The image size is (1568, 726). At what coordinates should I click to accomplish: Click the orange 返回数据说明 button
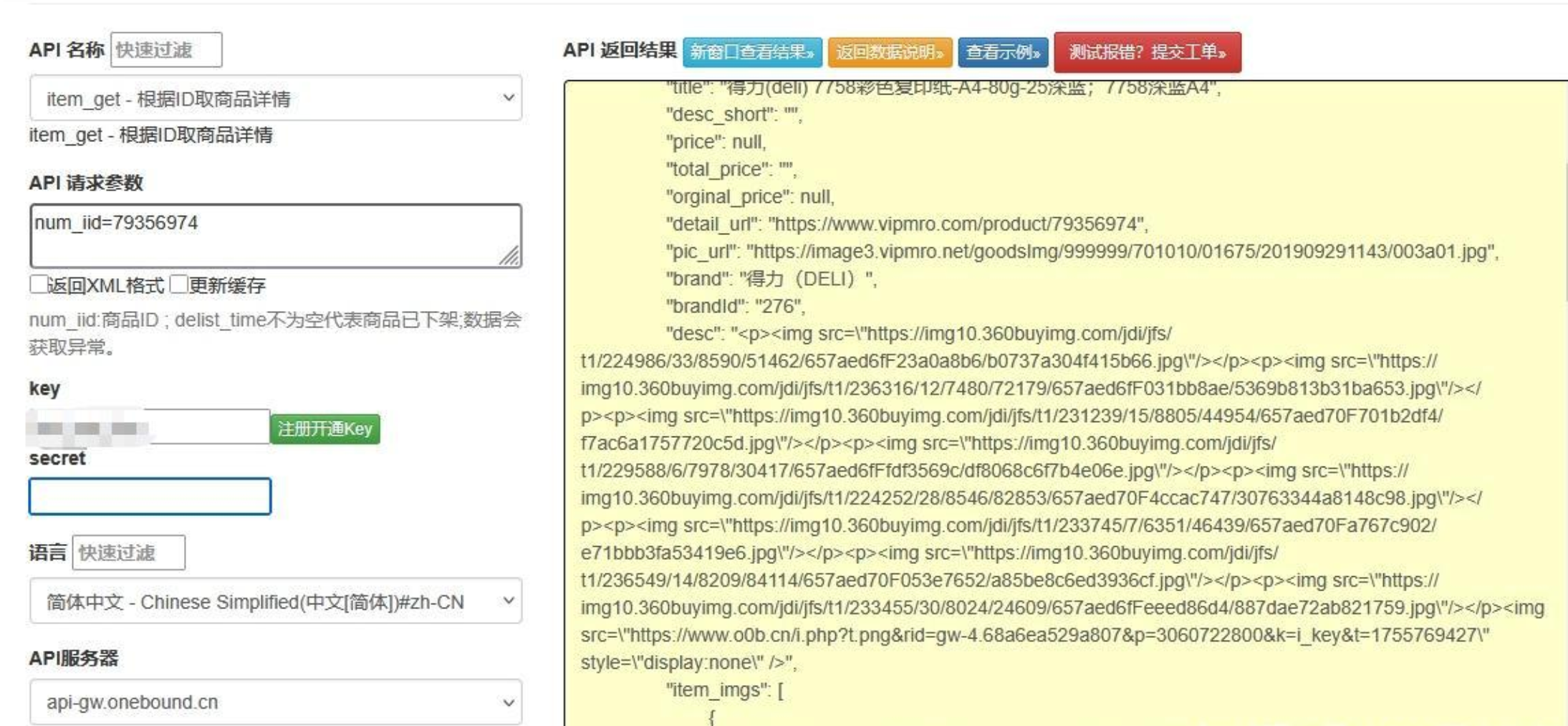pyautogui.click(x=890, y=52)
